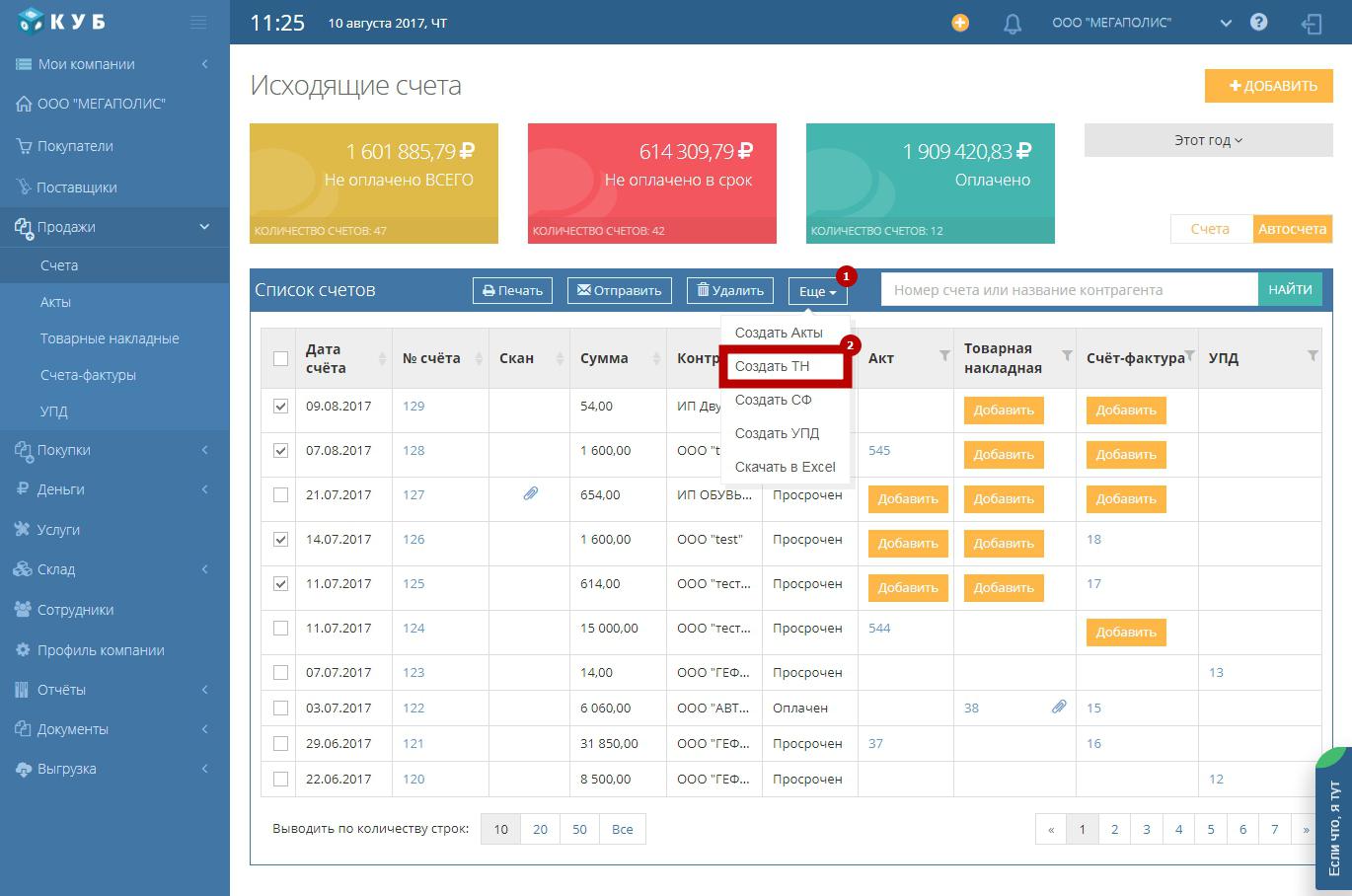
Task: Sort by Скан column arrows
Action: (560, 358)
